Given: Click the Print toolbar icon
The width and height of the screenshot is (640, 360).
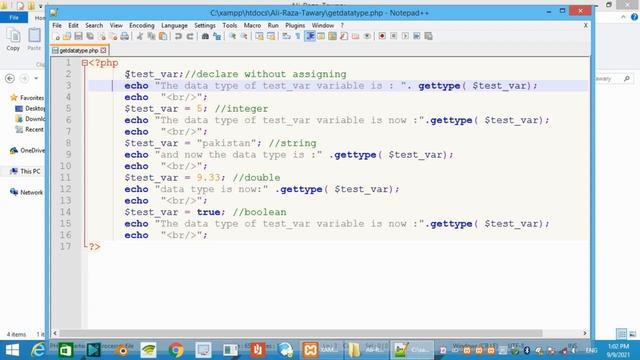Looking at the screenshot, I should (124, 36).
